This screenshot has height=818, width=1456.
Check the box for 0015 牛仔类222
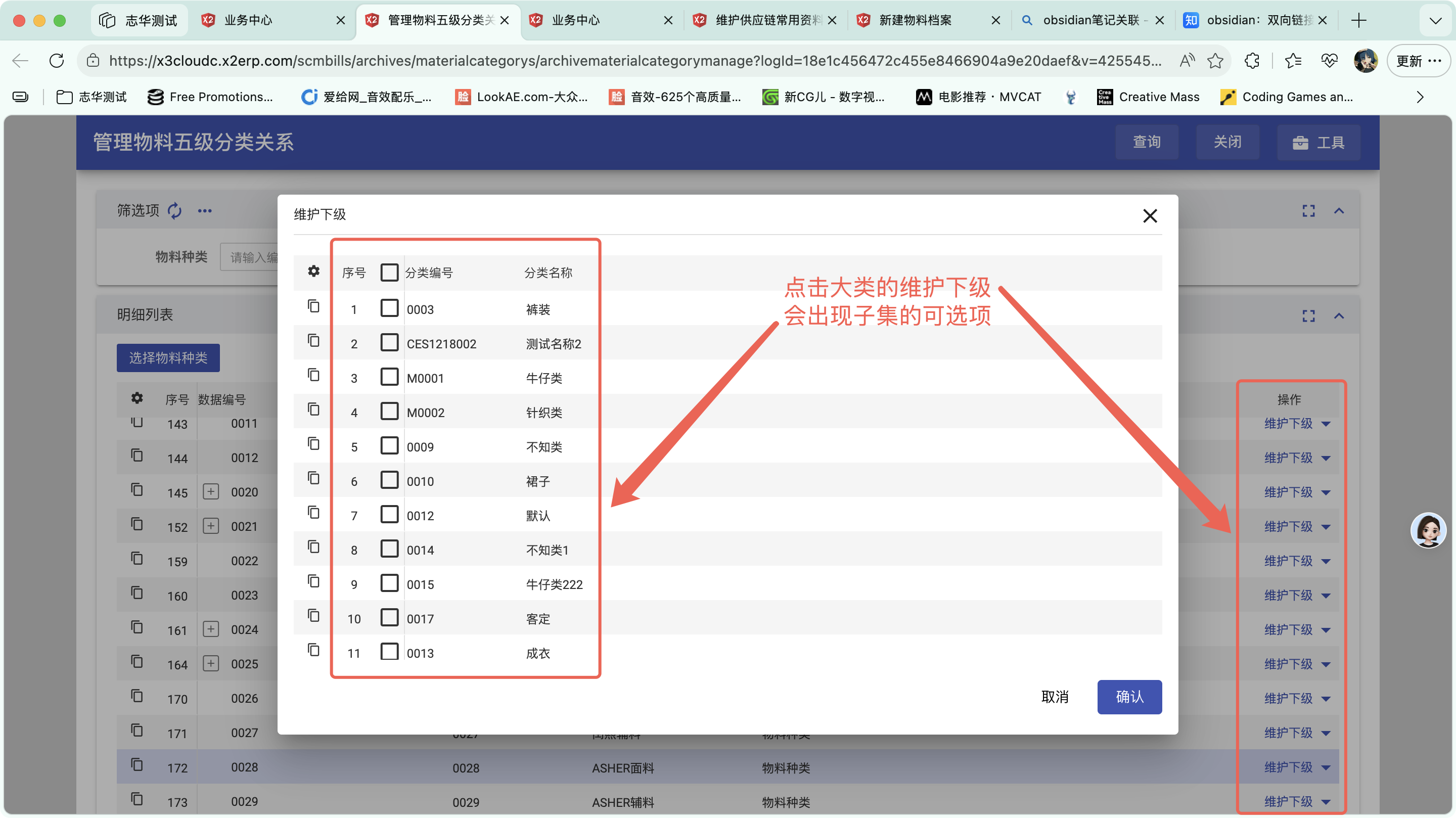coord(389,583)
